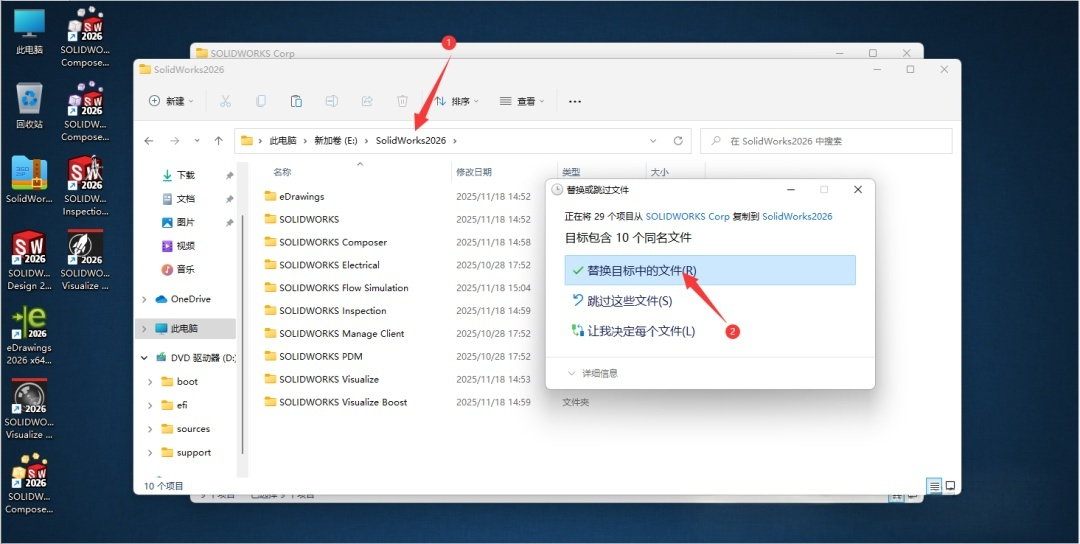Select SOLIDWORKS Manage Client row name
1080x544 pixels.
[x=342, y=333]
